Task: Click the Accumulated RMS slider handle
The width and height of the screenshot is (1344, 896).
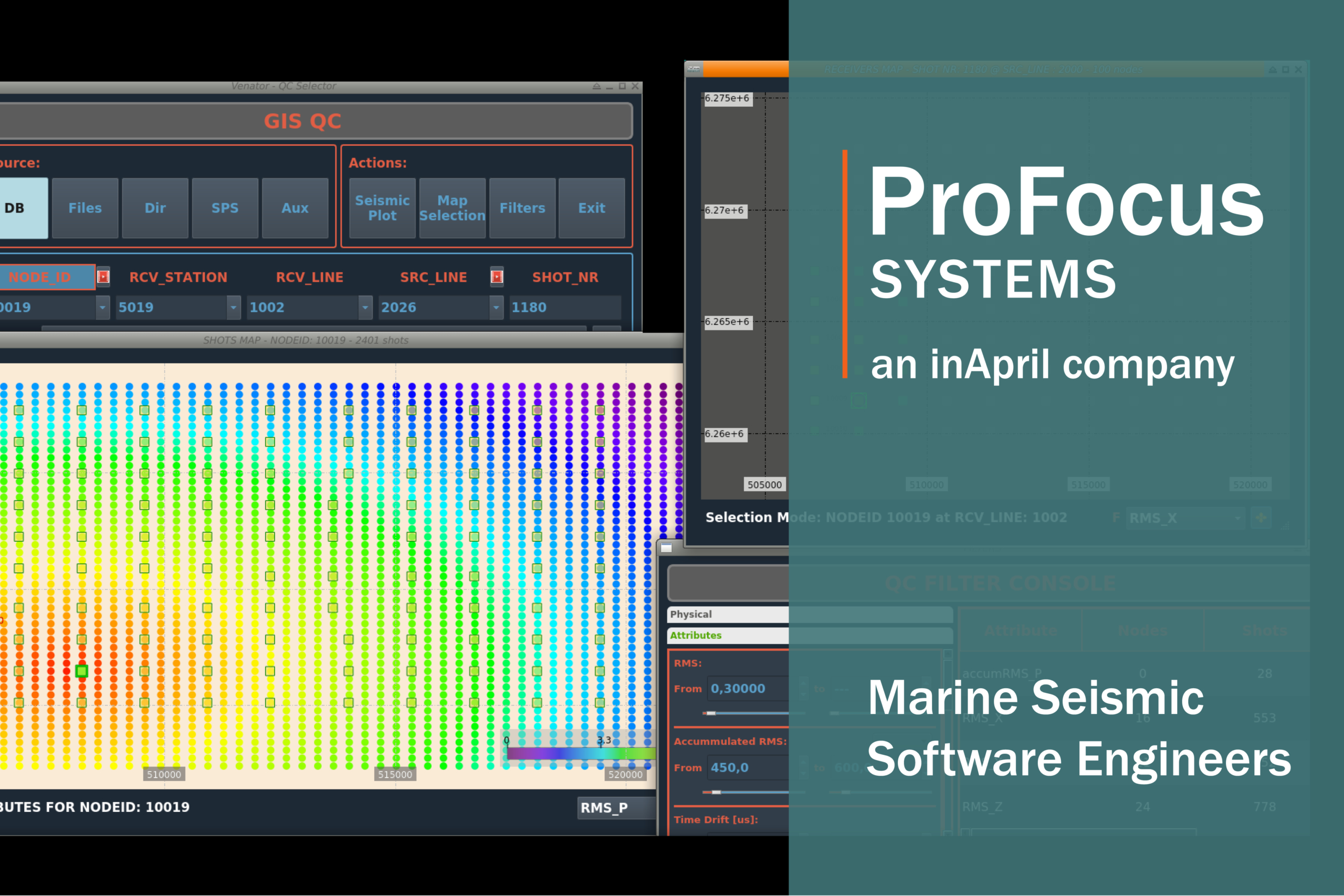Action: coord(716,792)
